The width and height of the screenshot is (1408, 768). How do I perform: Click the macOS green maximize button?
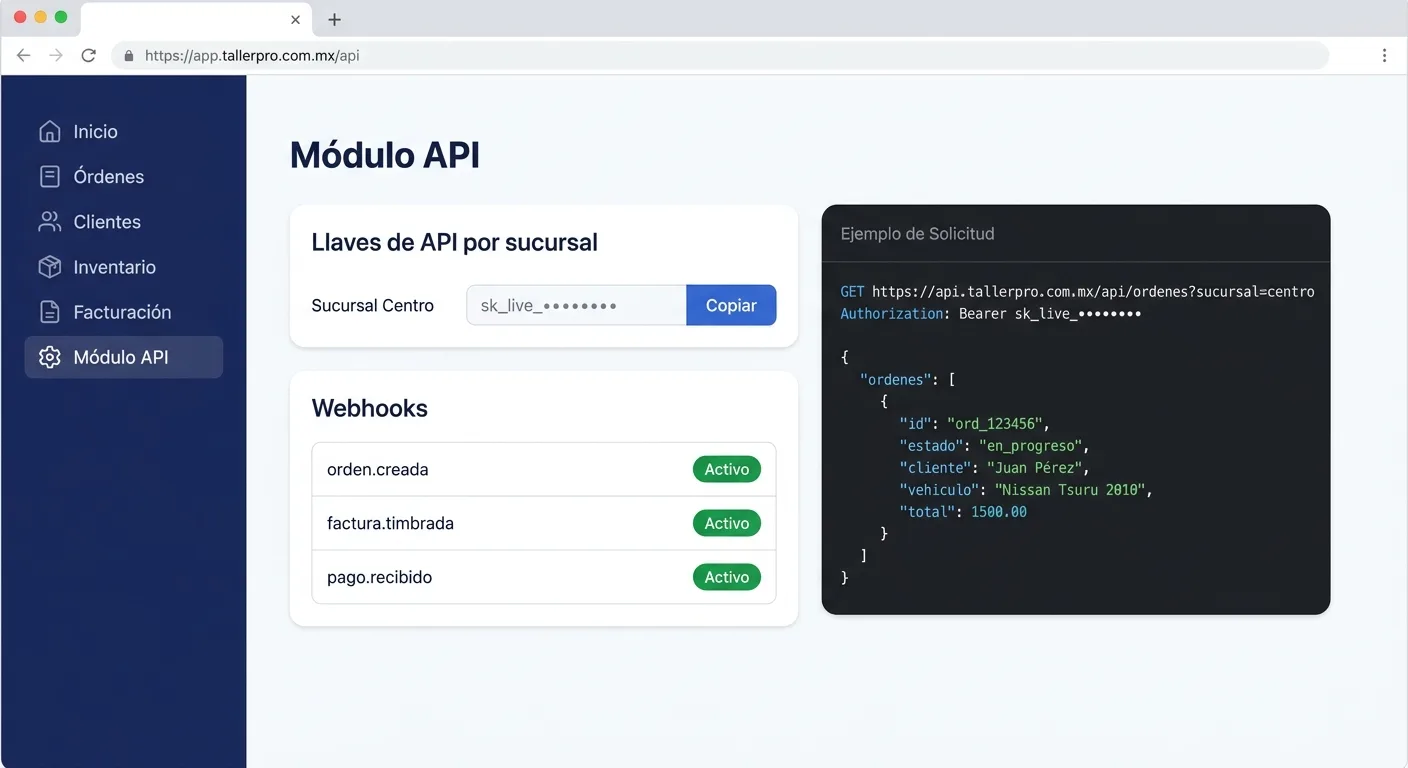click(x=61, y=17)
